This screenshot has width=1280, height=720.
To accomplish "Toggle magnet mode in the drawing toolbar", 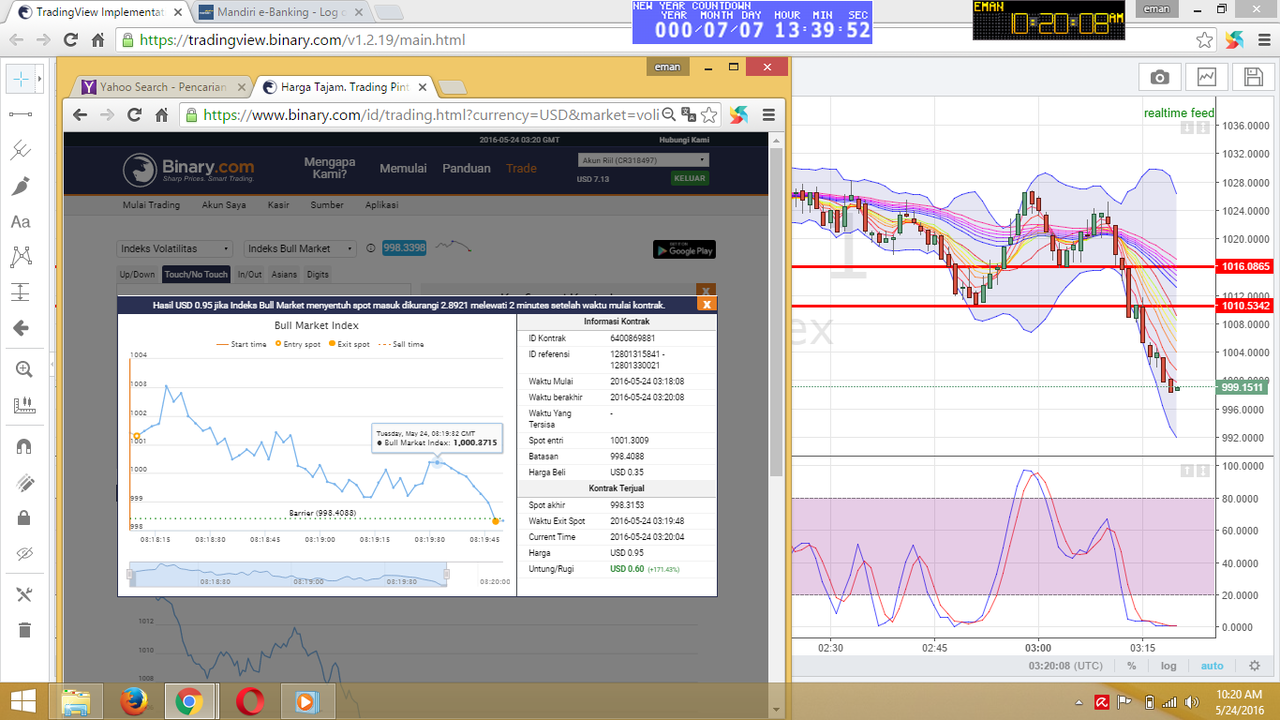I will (24, 446).
